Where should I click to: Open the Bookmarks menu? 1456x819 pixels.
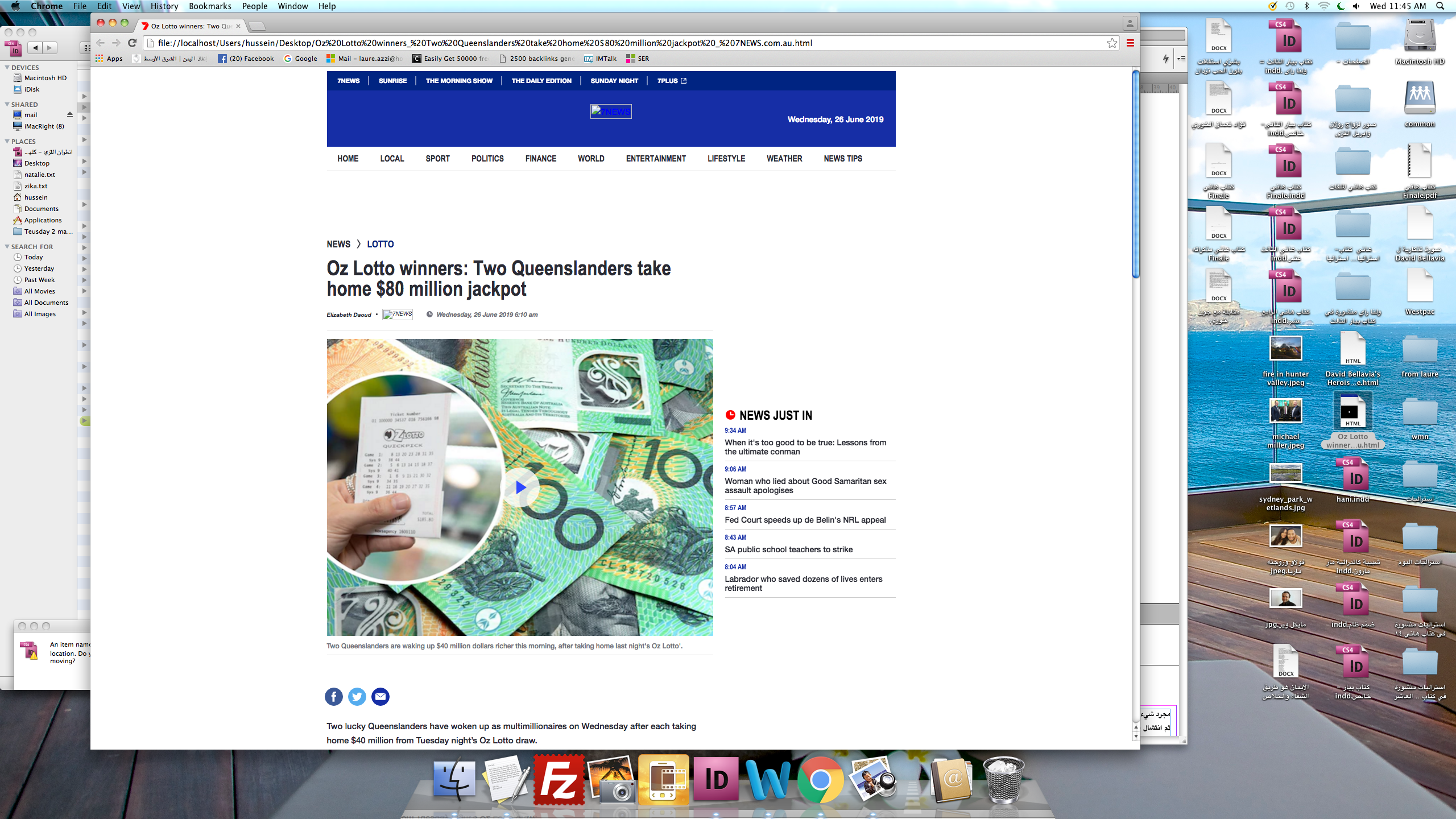(209, 6)
